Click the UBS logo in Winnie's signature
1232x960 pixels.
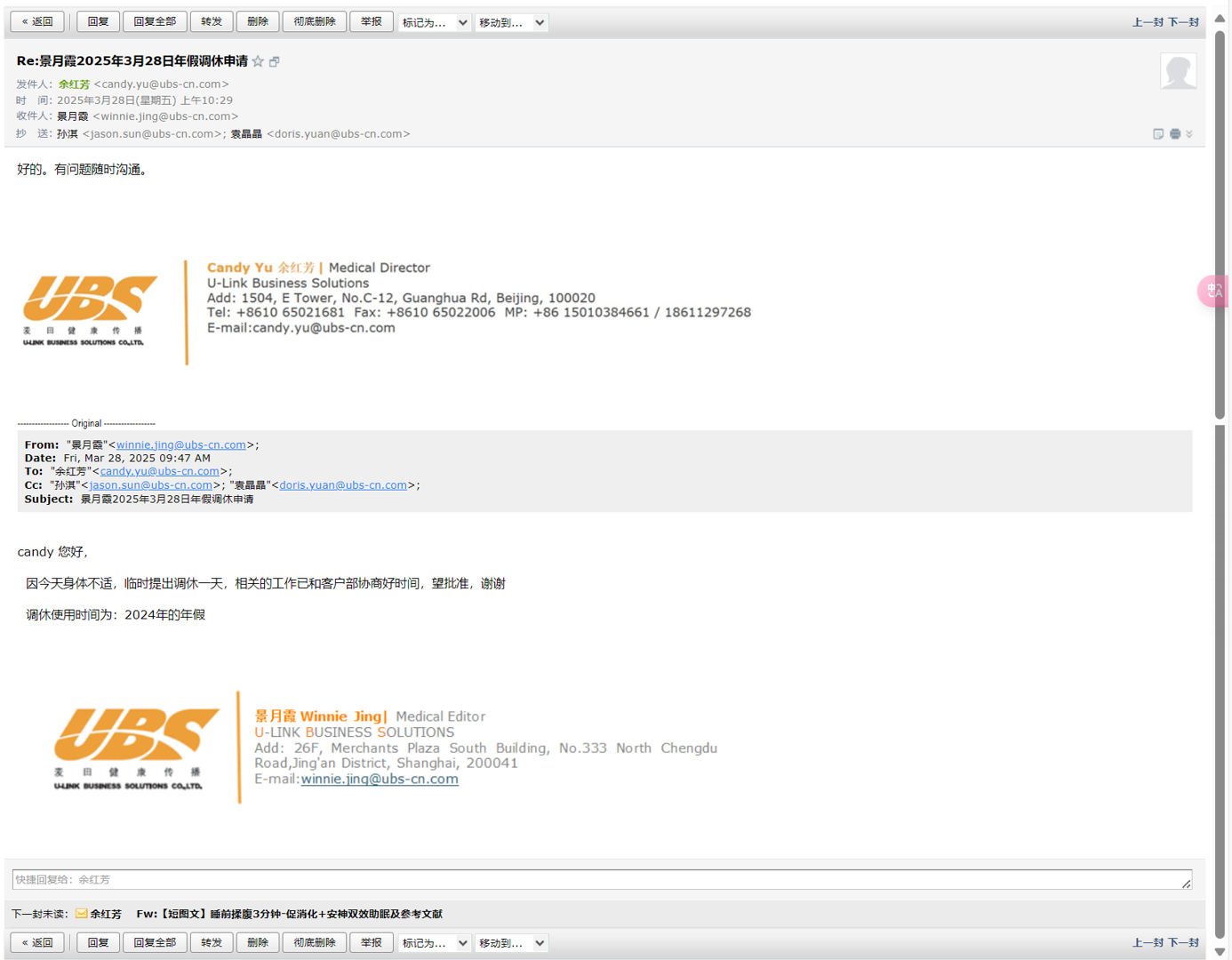tap(136, 748)
